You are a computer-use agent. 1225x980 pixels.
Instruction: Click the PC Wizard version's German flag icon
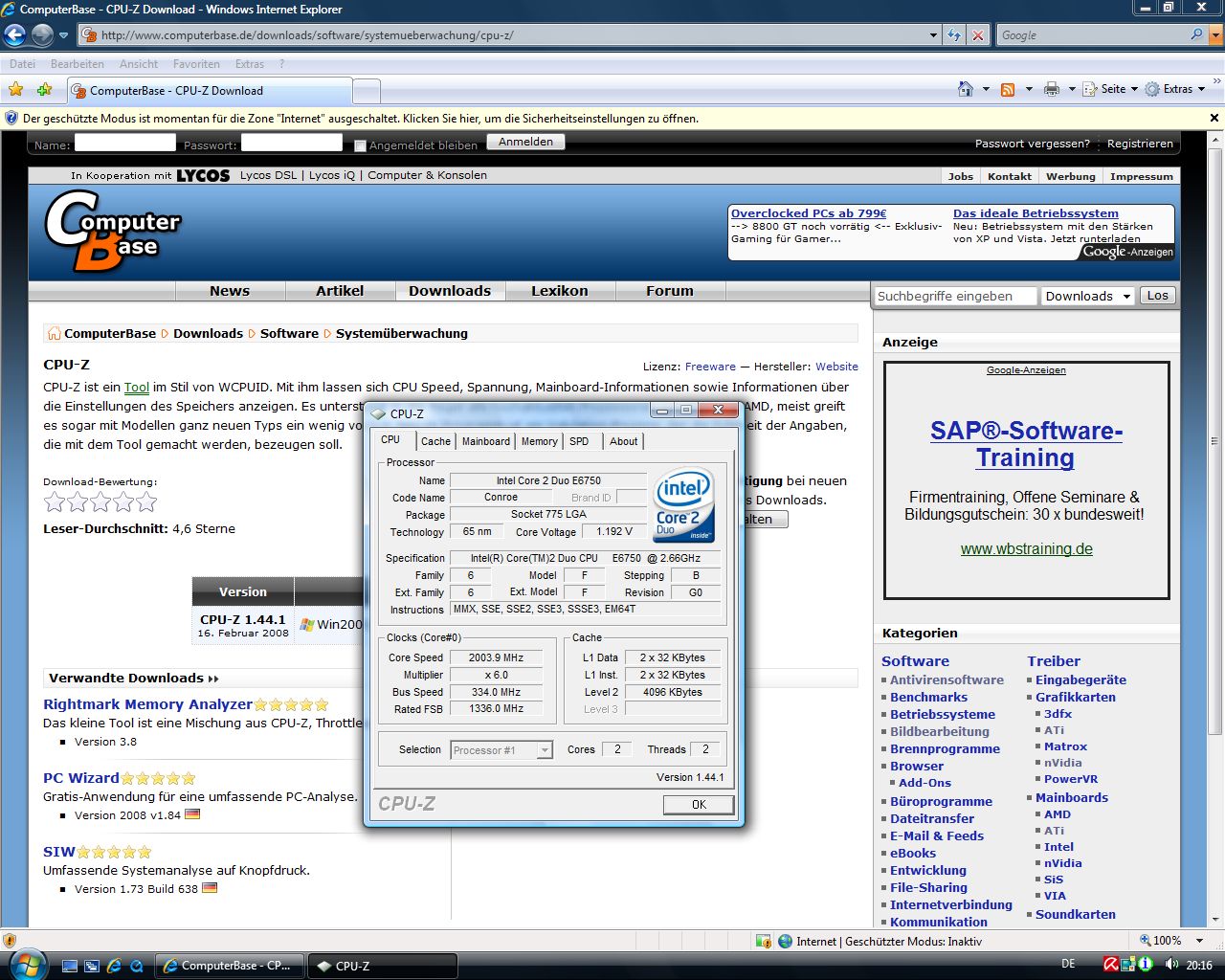coord(192,814)
